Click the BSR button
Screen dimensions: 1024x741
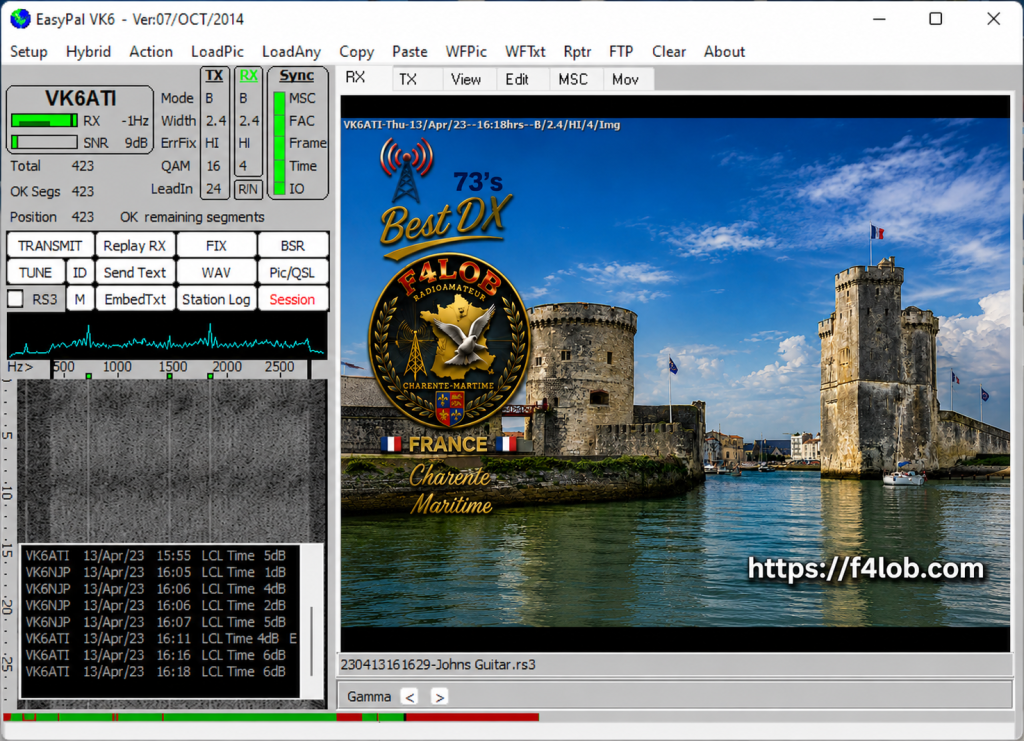[293, 245]
